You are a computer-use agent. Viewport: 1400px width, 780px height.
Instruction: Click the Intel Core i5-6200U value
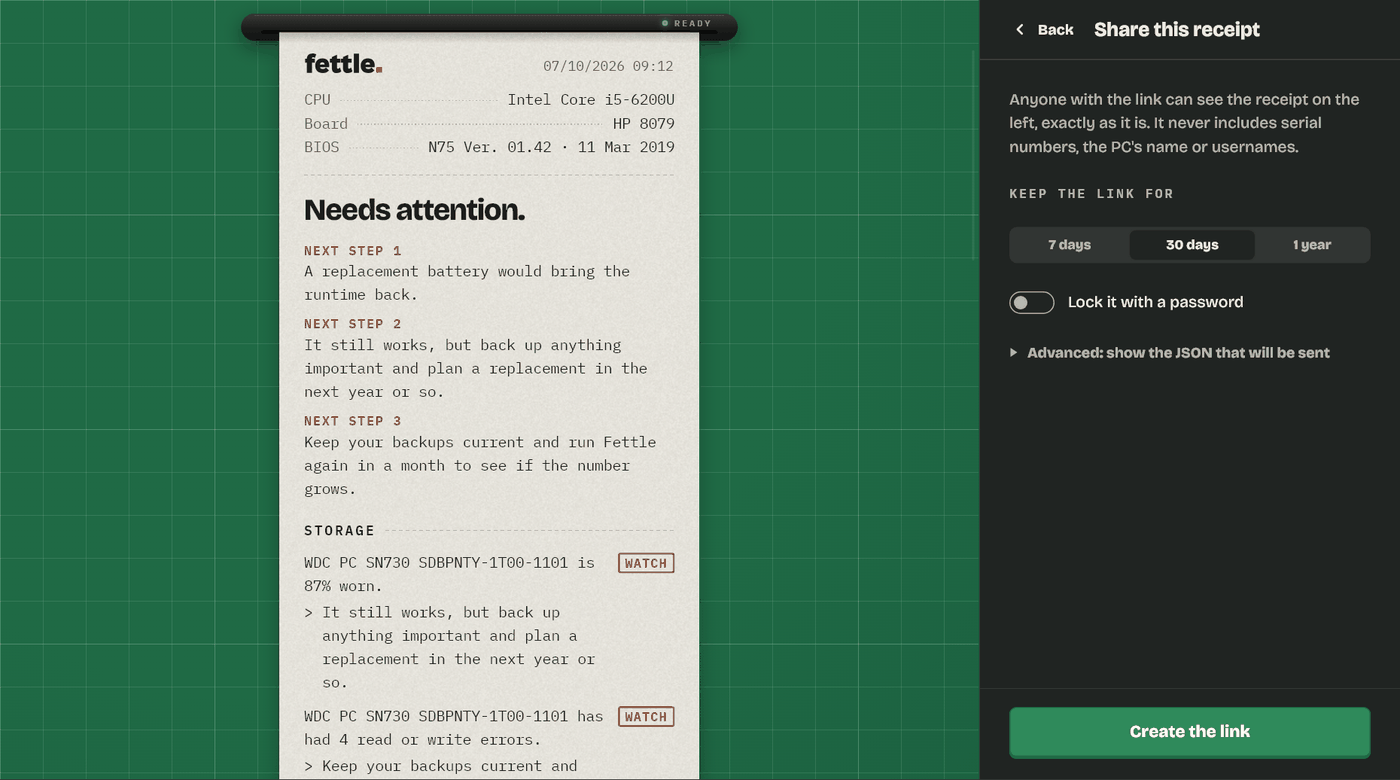(591, 100)
